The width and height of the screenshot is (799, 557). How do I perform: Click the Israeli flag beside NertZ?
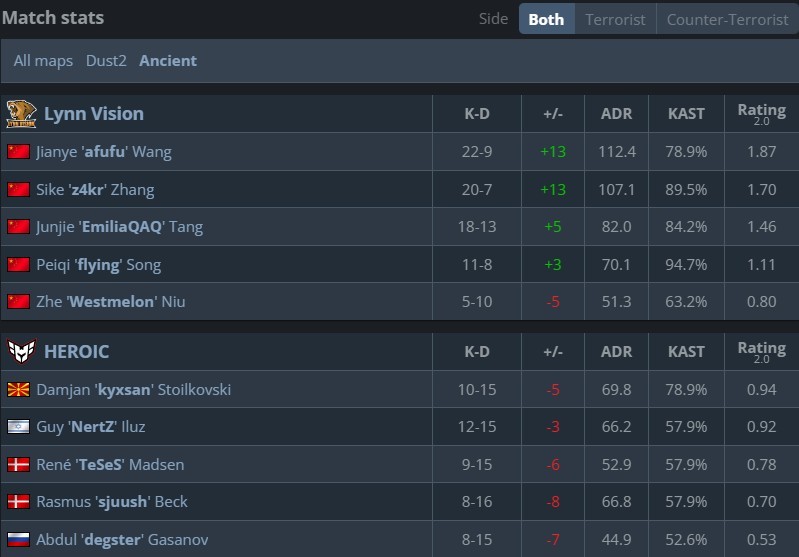click(x=18, y=427)
